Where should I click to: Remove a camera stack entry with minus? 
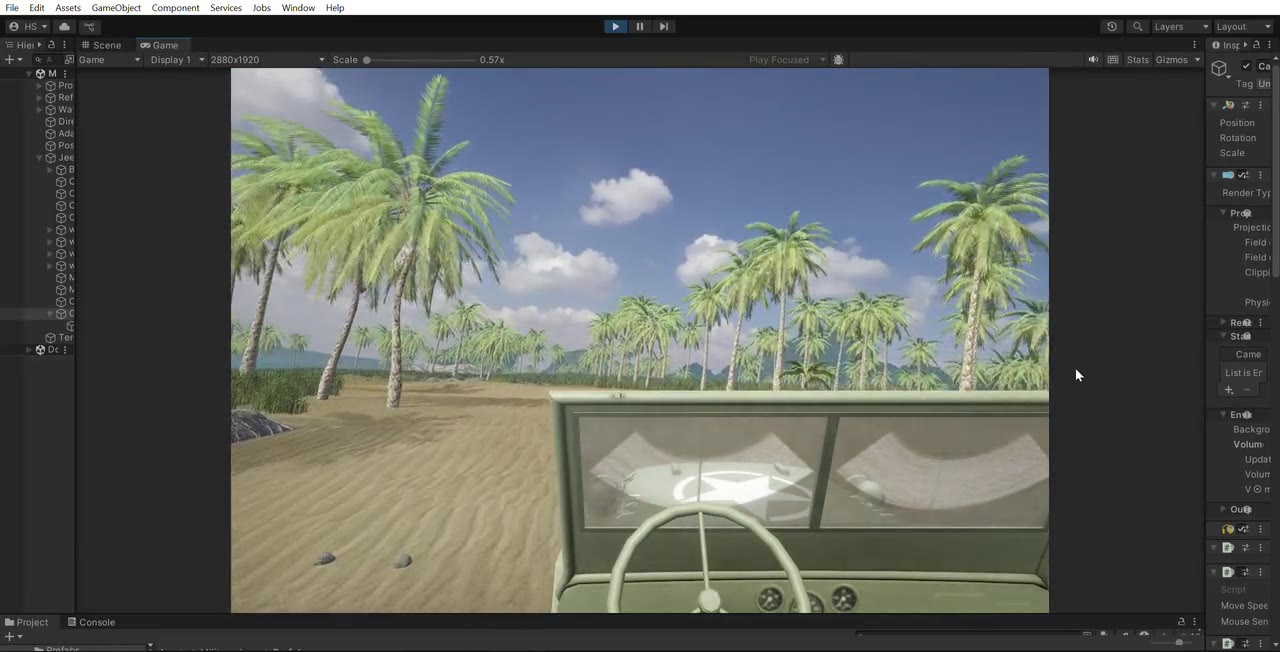click(1247, 390)
